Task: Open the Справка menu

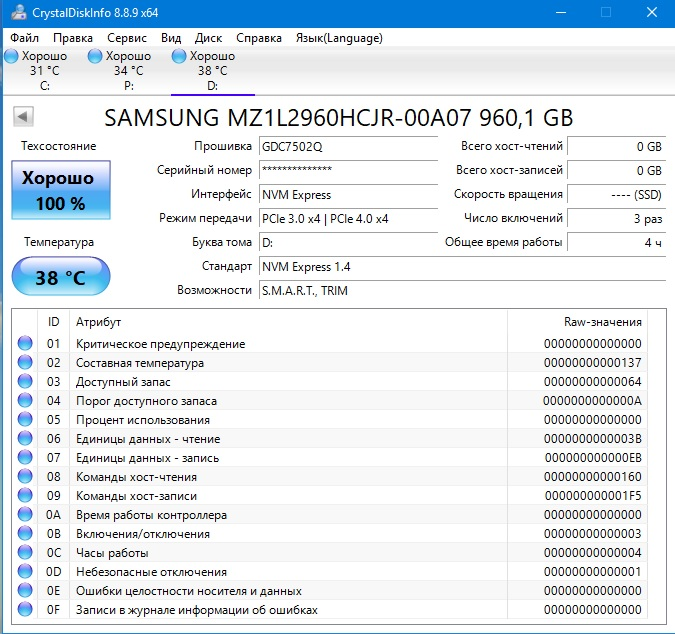Action: click(259, 38)
